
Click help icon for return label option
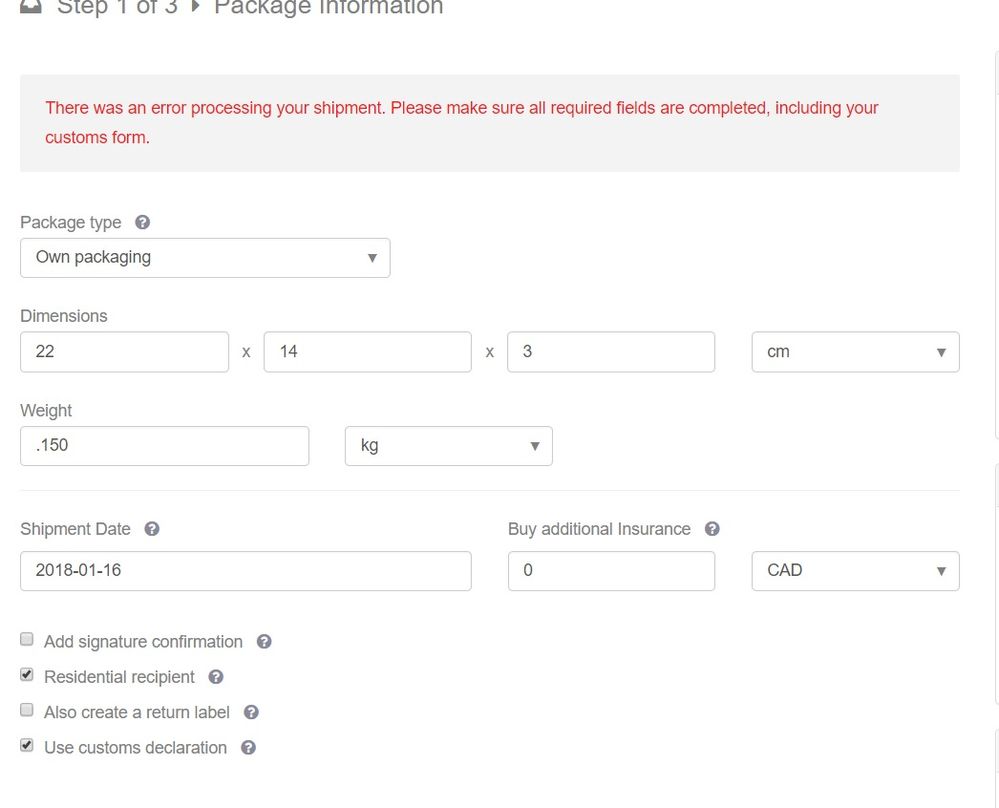click(x=251, y=713)
